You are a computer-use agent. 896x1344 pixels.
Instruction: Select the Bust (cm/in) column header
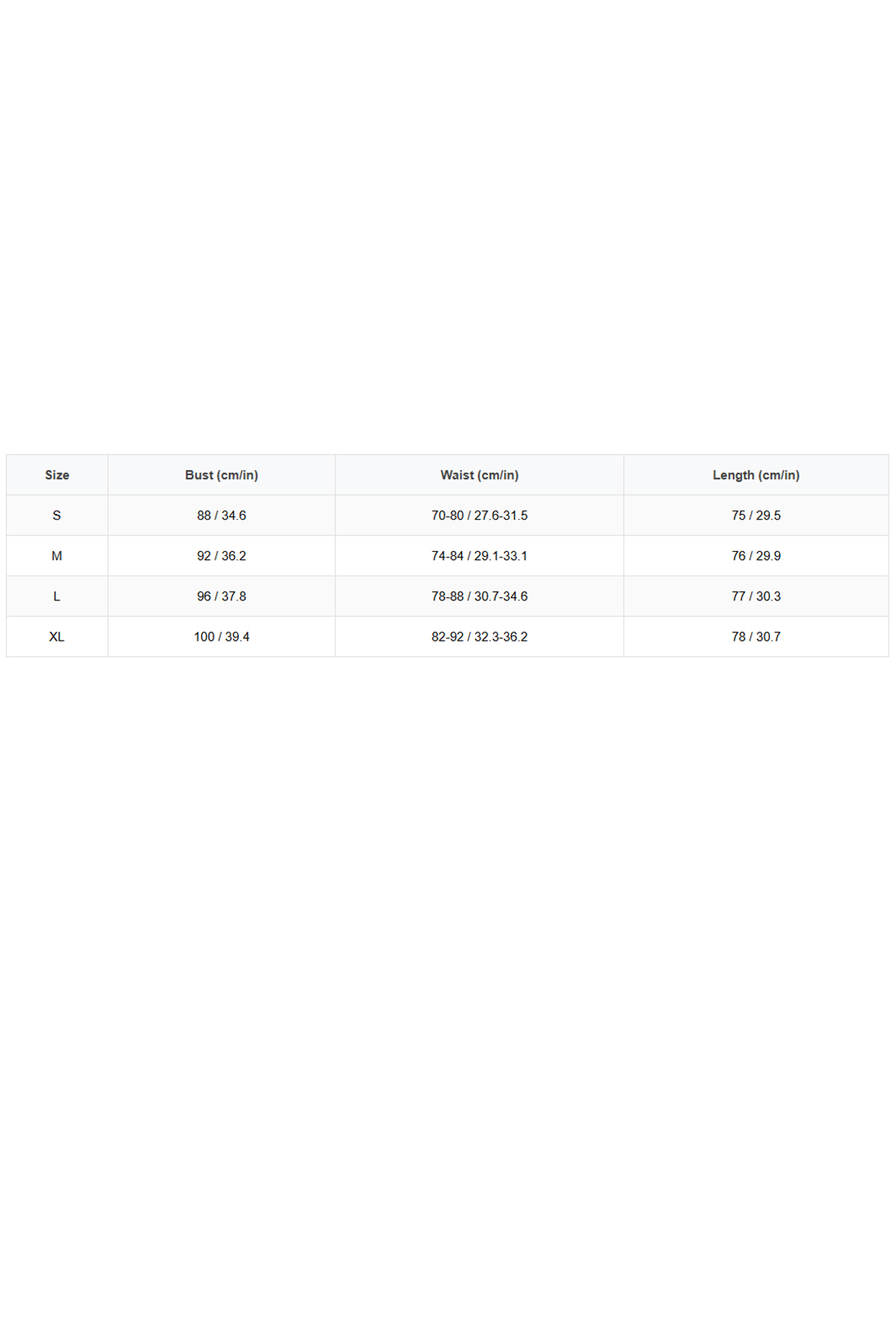(x=222, y=475)
